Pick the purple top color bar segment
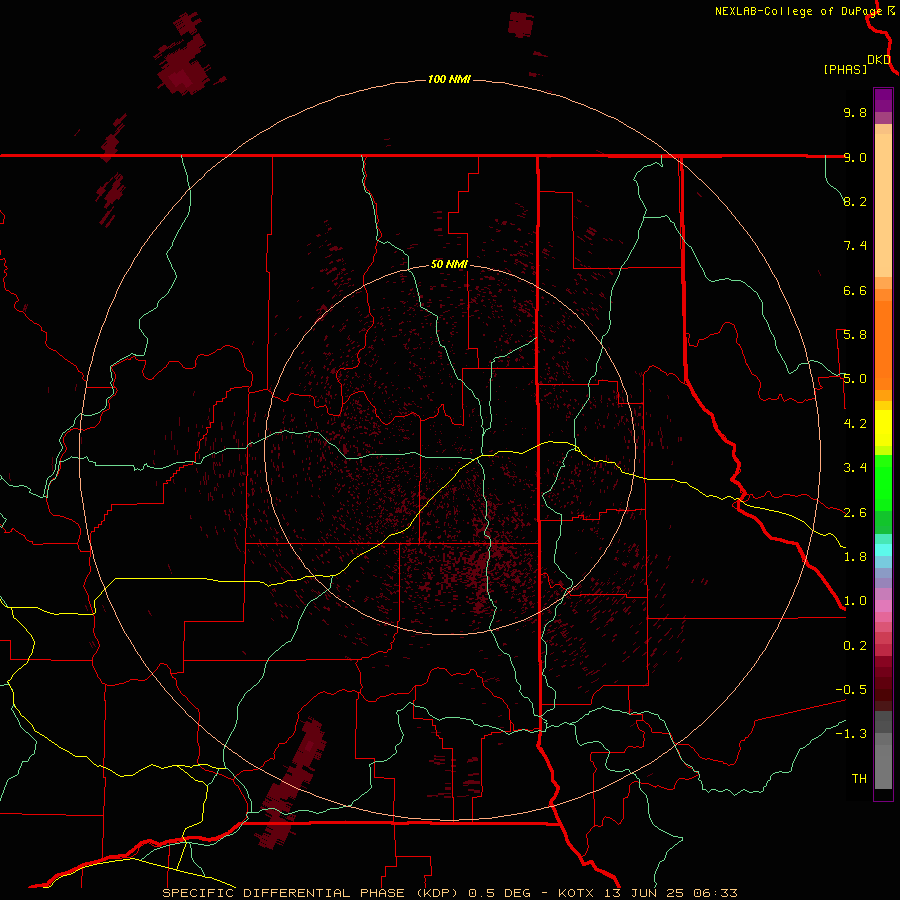The width and height of the screenshot is (900, 900). click(883, 100)
